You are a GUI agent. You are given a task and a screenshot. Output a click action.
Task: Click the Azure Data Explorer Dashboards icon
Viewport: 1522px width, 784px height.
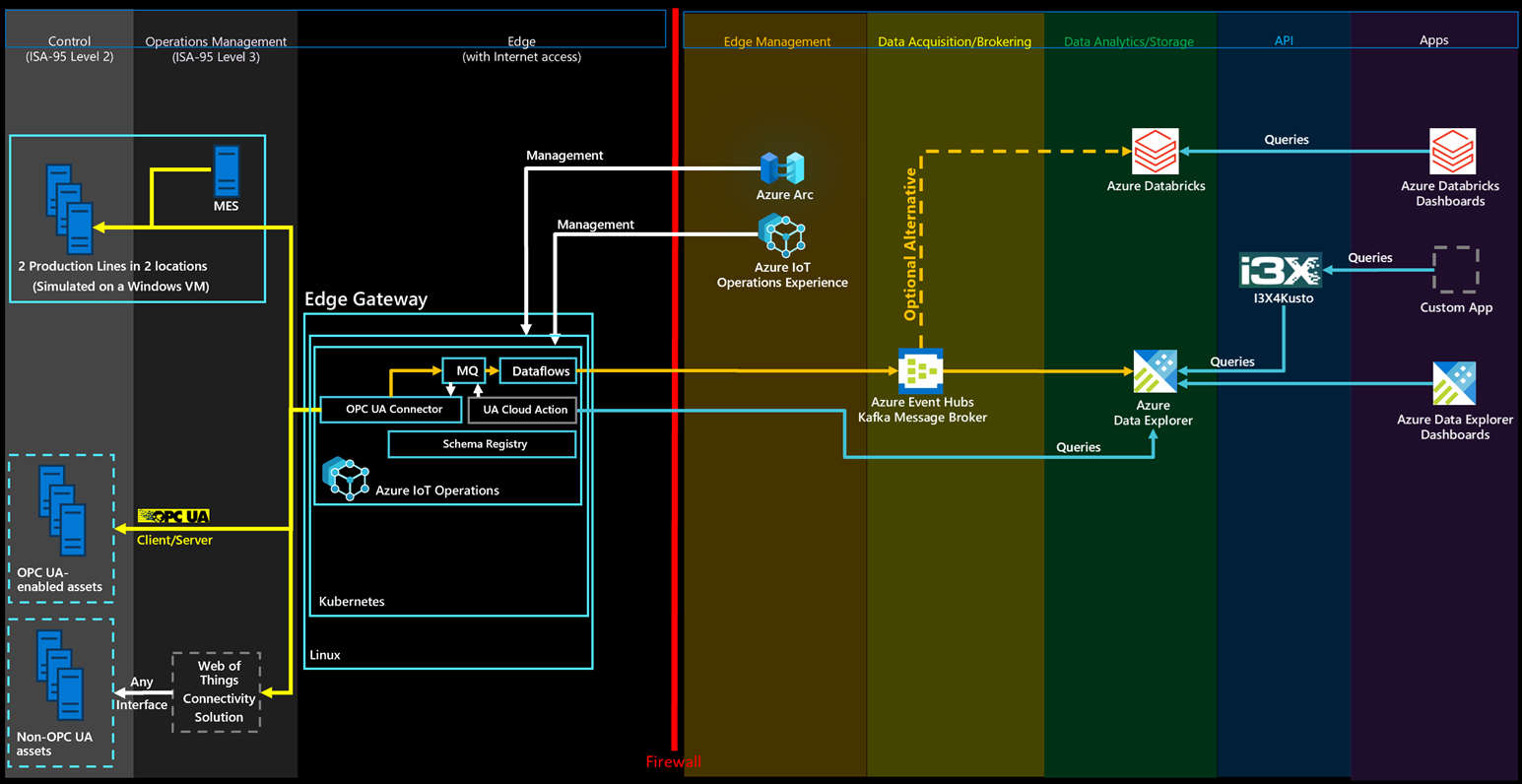coord(1454,383)
